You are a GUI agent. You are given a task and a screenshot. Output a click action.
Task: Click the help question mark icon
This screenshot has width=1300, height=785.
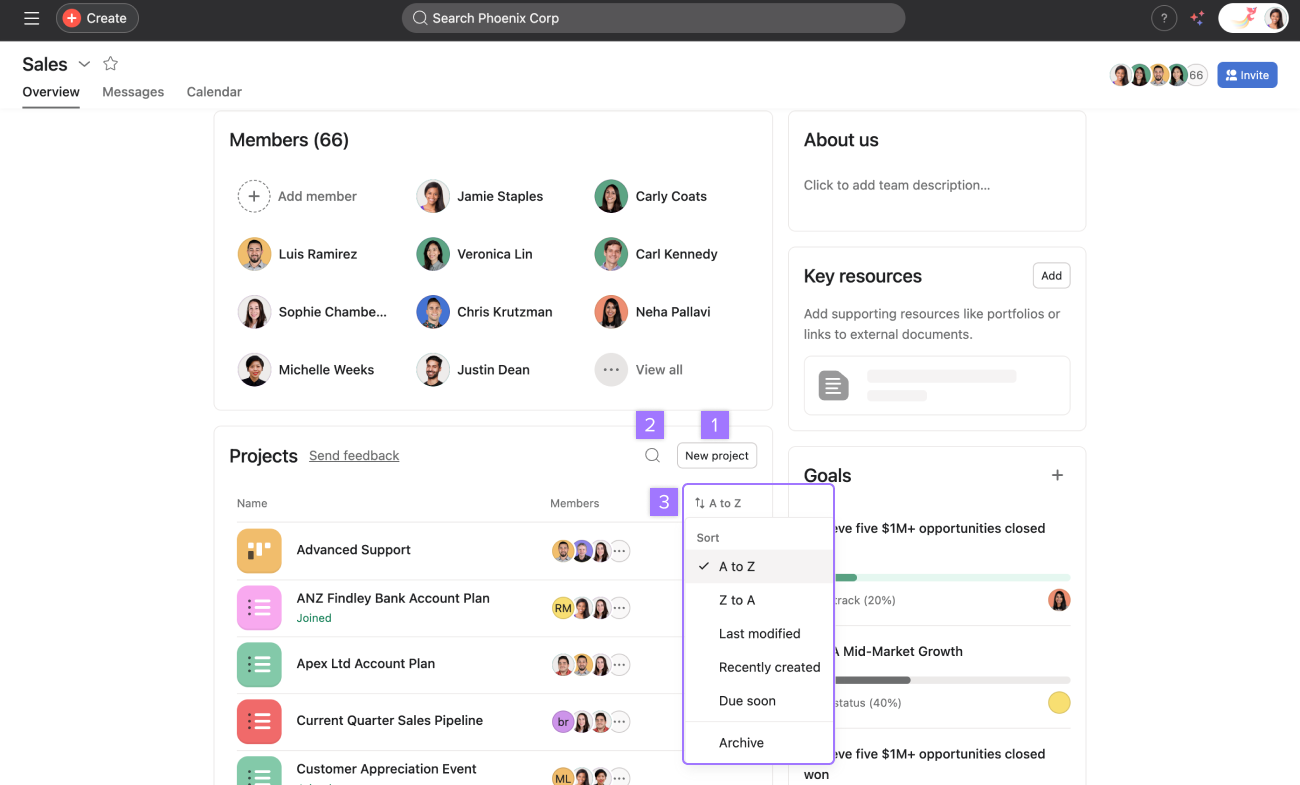coord(1163,18)
